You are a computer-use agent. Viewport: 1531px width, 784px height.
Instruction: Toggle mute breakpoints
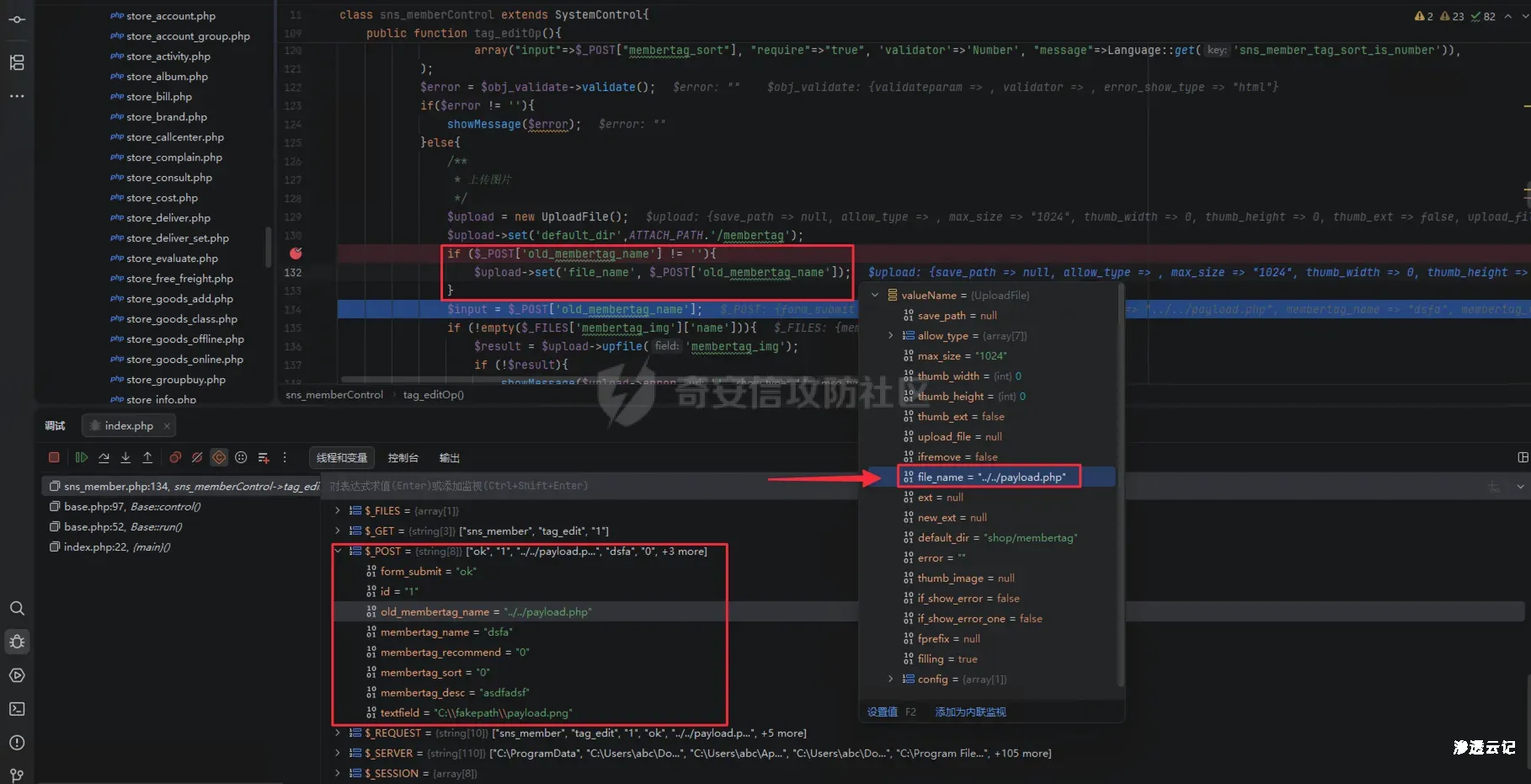coord(197,457)
